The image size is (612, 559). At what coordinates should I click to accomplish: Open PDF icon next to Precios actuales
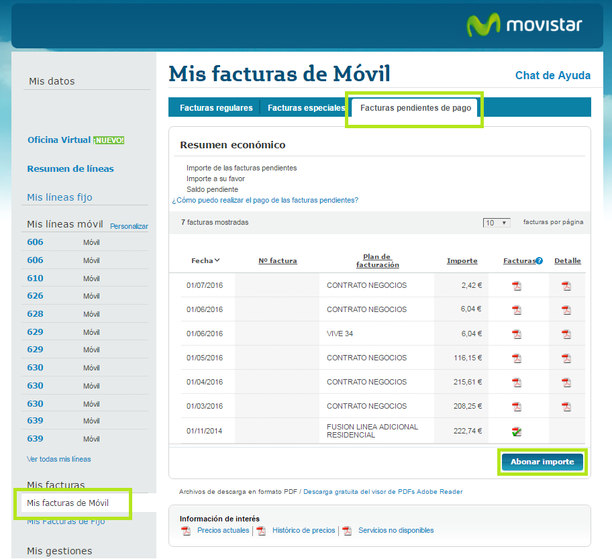(186, 530)
